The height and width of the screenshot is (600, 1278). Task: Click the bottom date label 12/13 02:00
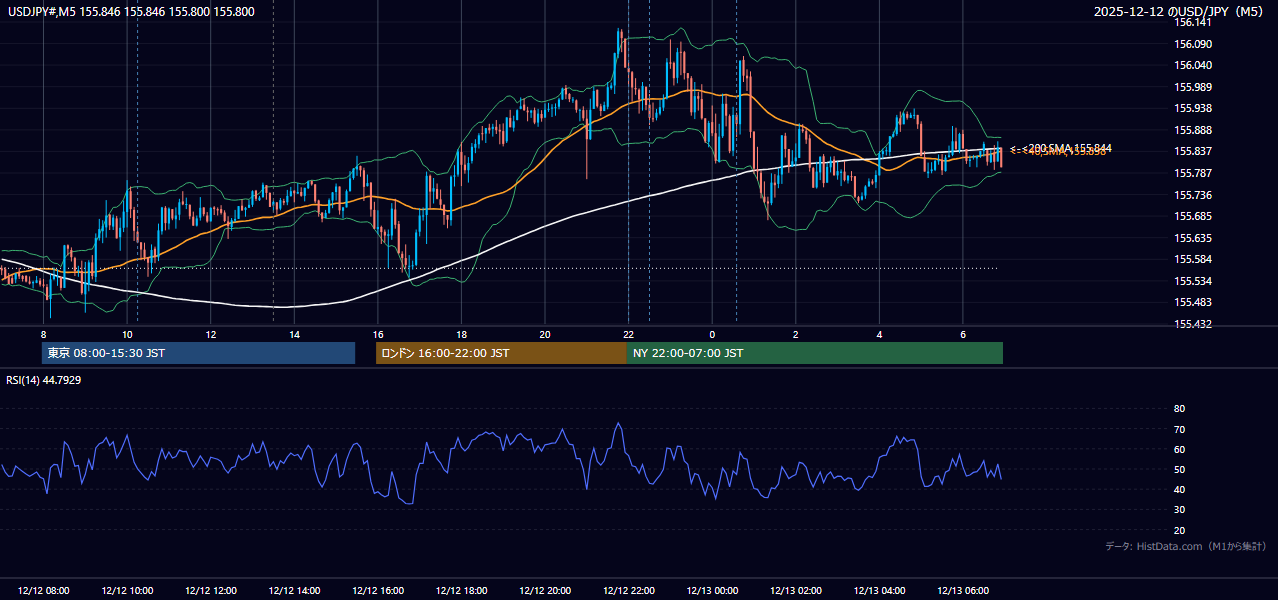pyautogui.click(x=796, y=591)
